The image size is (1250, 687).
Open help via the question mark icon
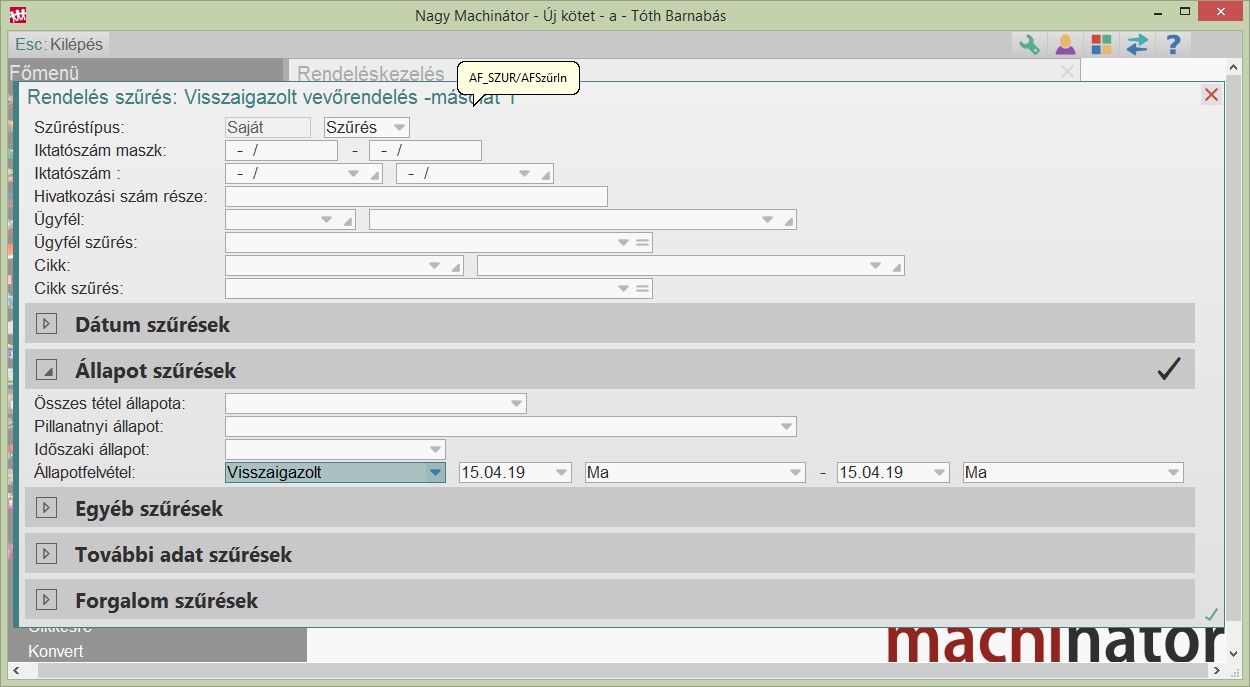[x=1173, y=44]
